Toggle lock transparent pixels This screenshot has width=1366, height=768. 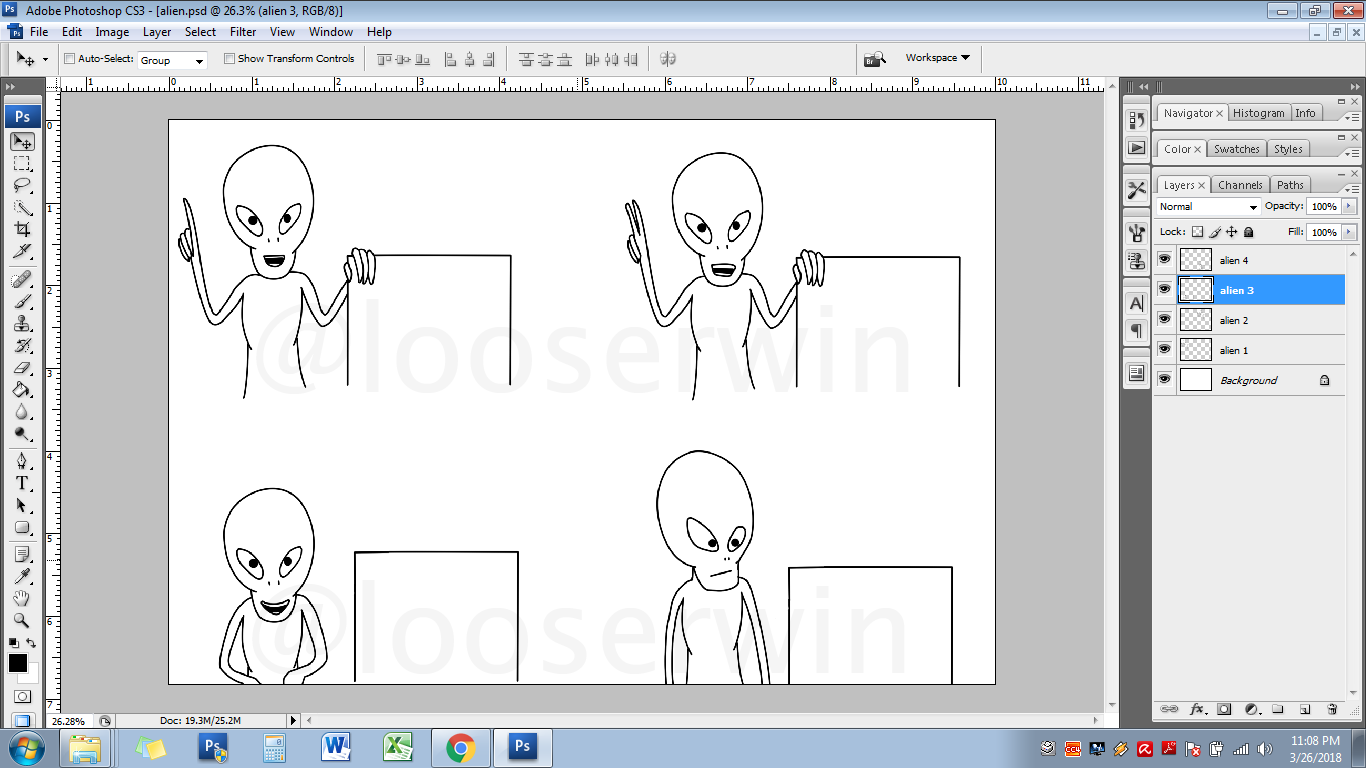tap(1197, 232)
